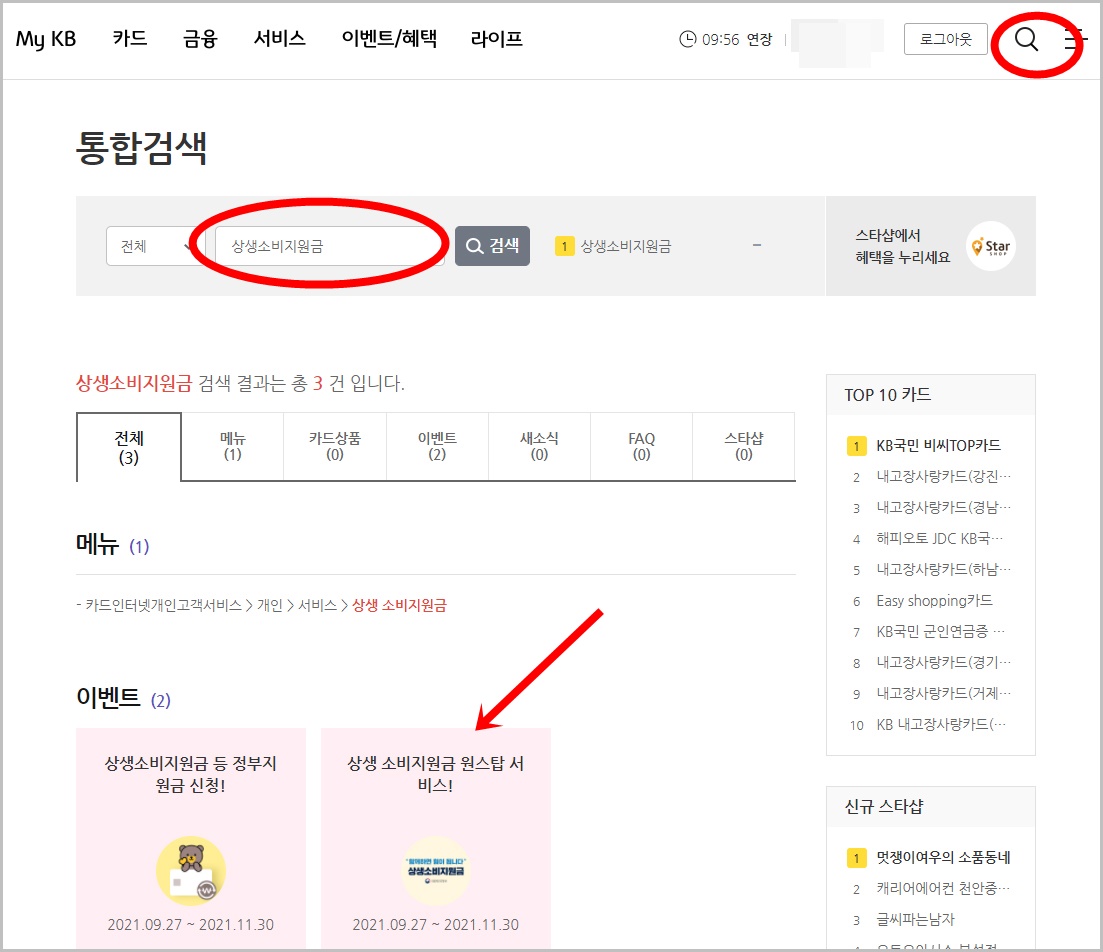The width and height of the screenshot is (1103, 952).
Task: Open 상생 소비지원금 원스탑 서비스 event card
Action: click(435, 839)
